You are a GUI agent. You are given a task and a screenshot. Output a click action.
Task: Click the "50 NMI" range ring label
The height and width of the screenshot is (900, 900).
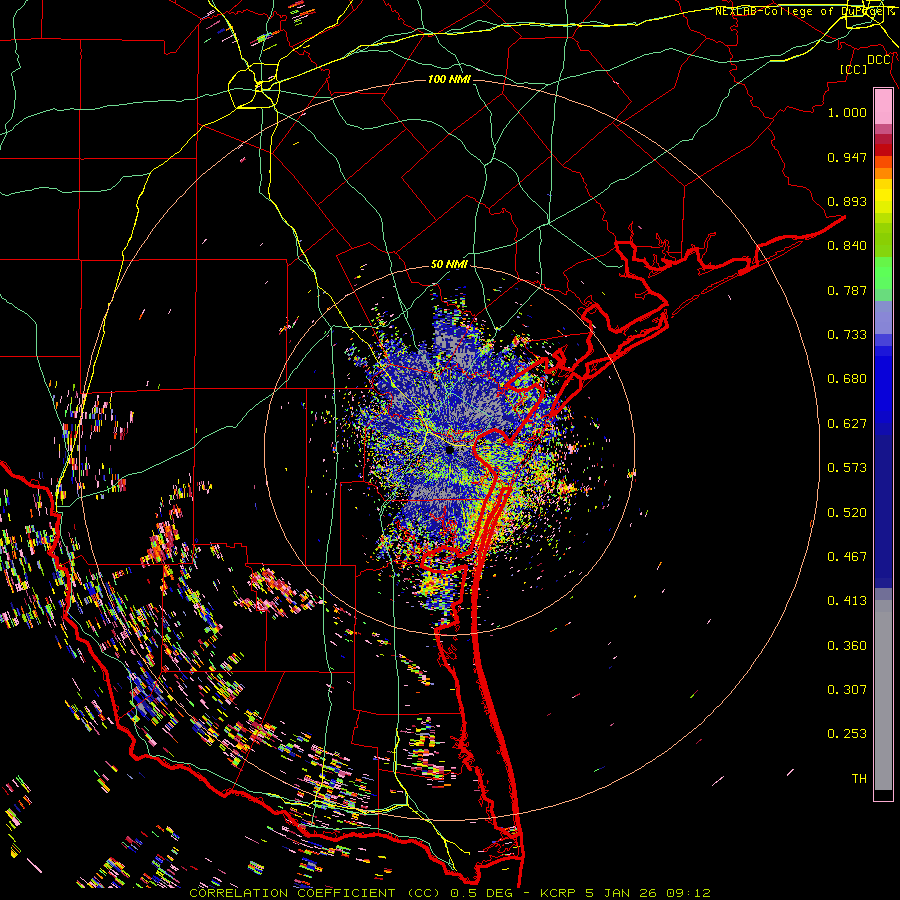click(449, 264)
